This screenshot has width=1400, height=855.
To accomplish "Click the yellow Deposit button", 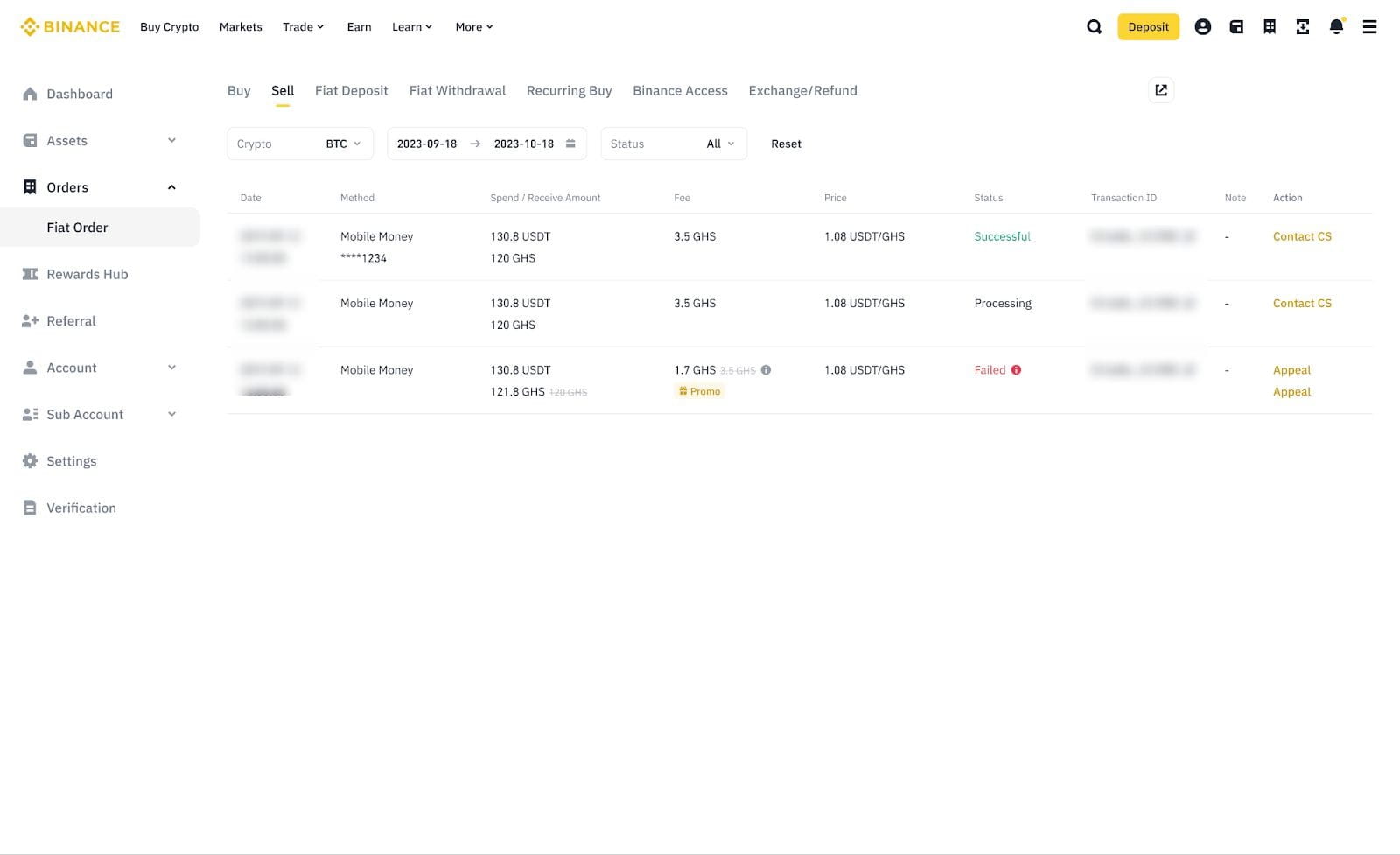I will pos(1148,27).
